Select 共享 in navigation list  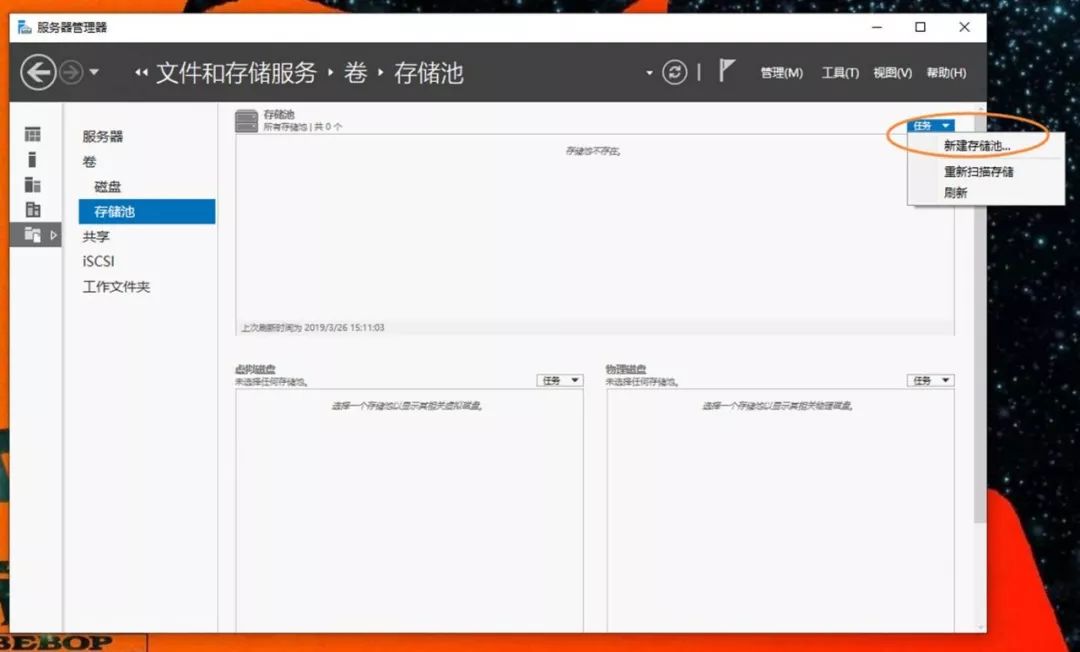[96, 236]
